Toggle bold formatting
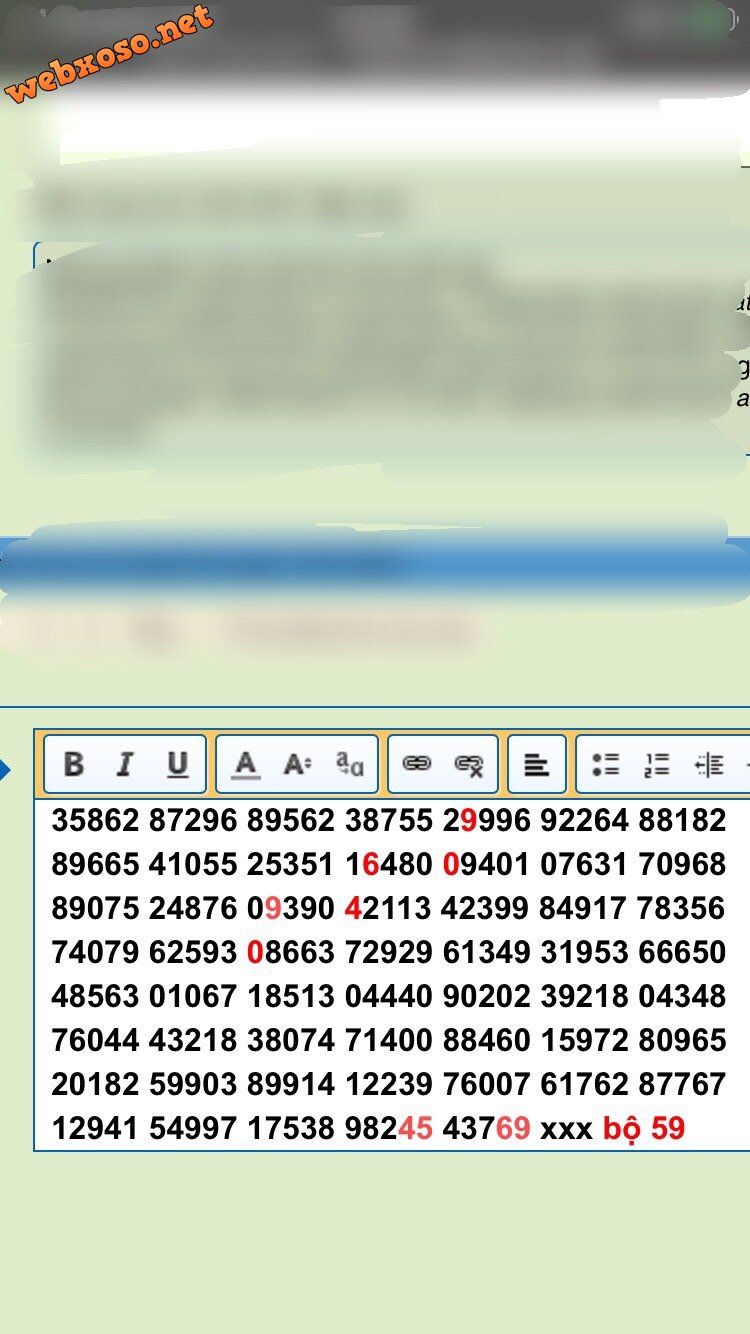Image resolution: width=750 pixels, height=1334 pixels. tap(73, 765)
